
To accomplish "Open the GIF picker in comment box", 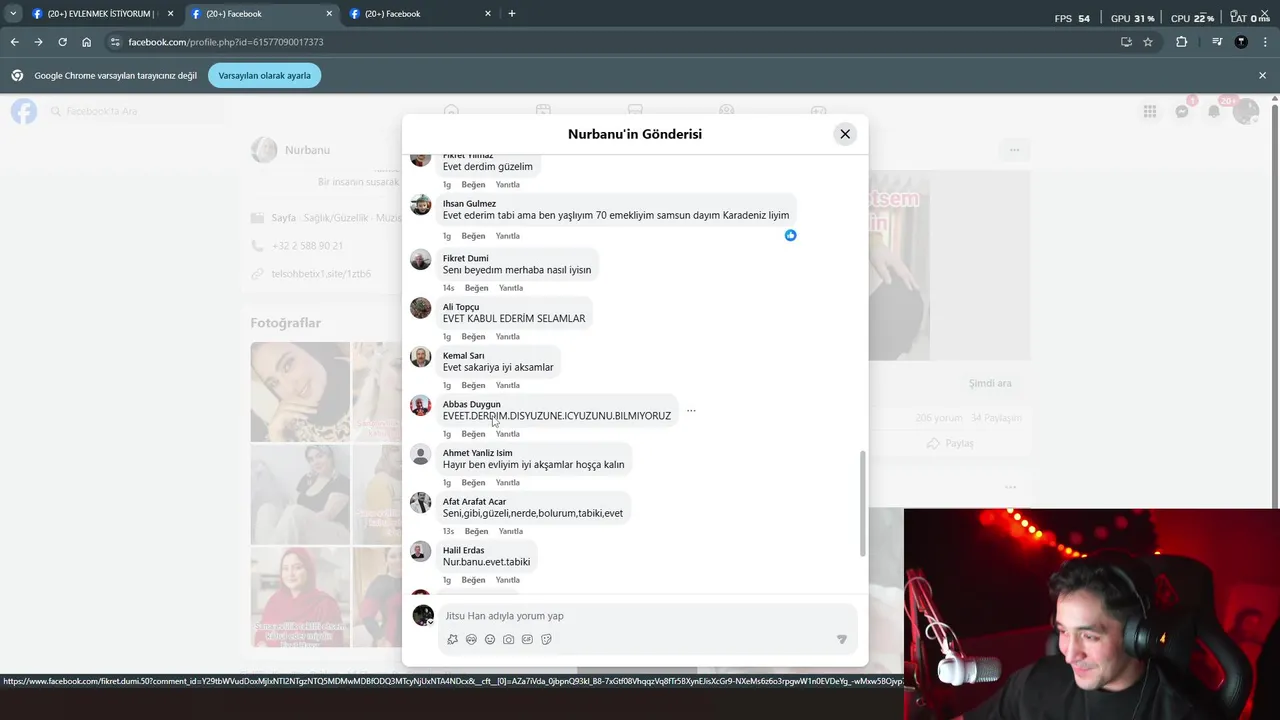I will [527, 639].
